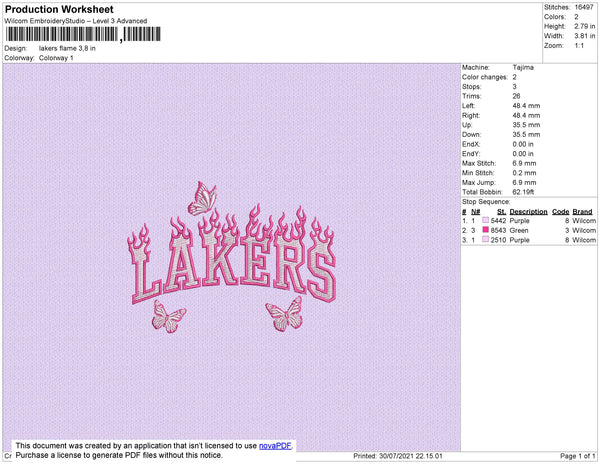Click the Zoom value '1:1'
This screenshot has height=464, width=600.
[579, 46]
